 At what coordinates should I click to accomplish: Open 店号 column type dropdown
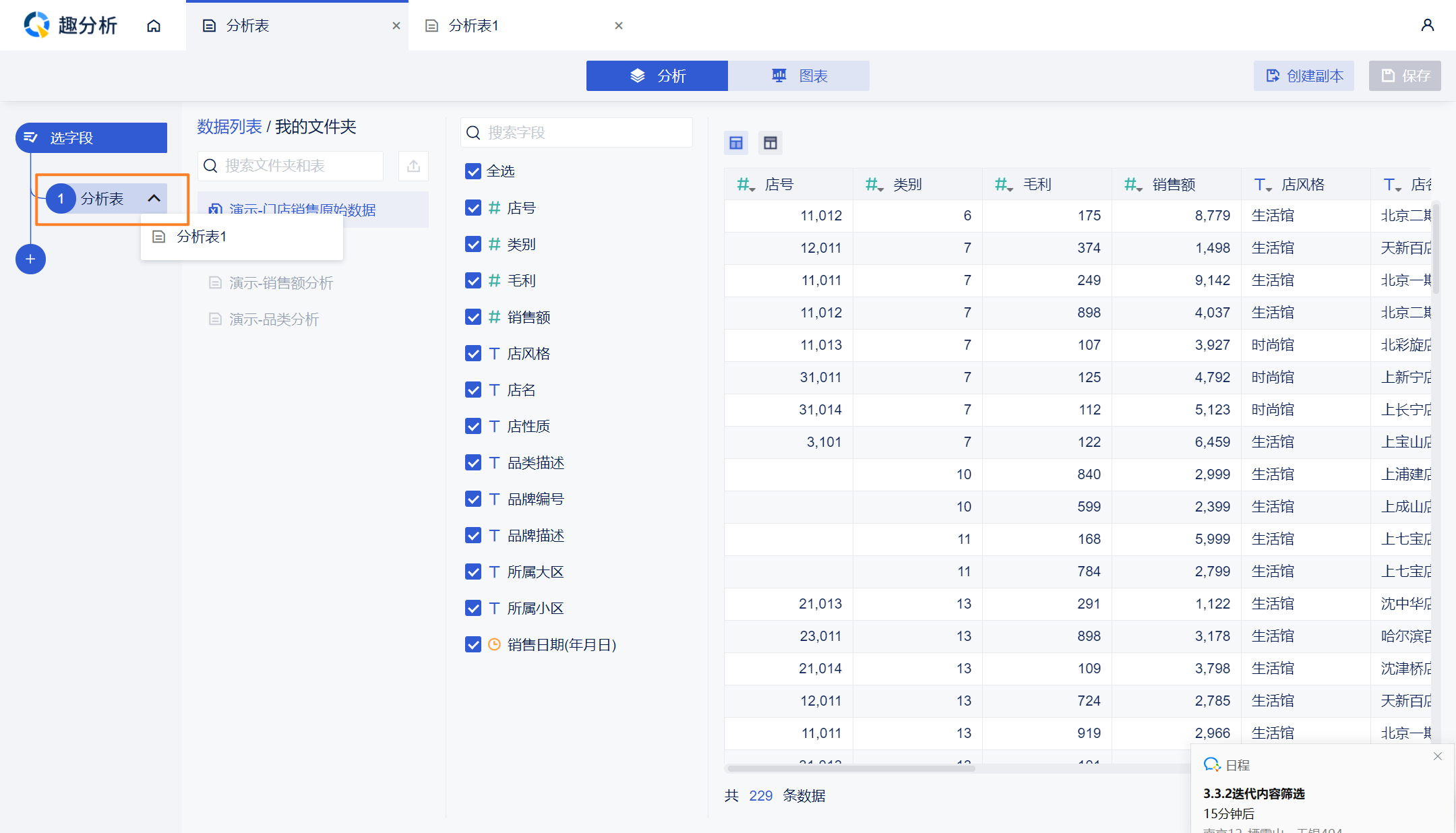746,185
